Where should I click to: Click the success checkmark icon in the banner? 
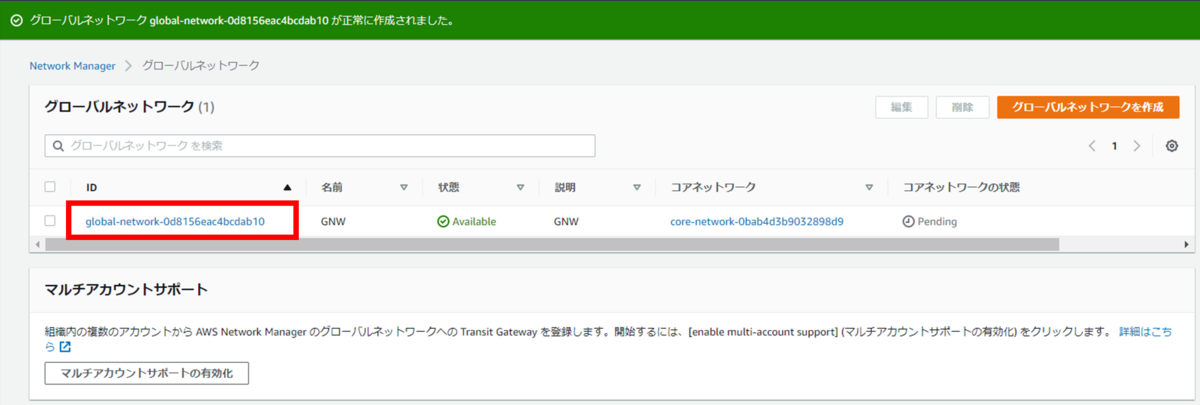(16, 20)
